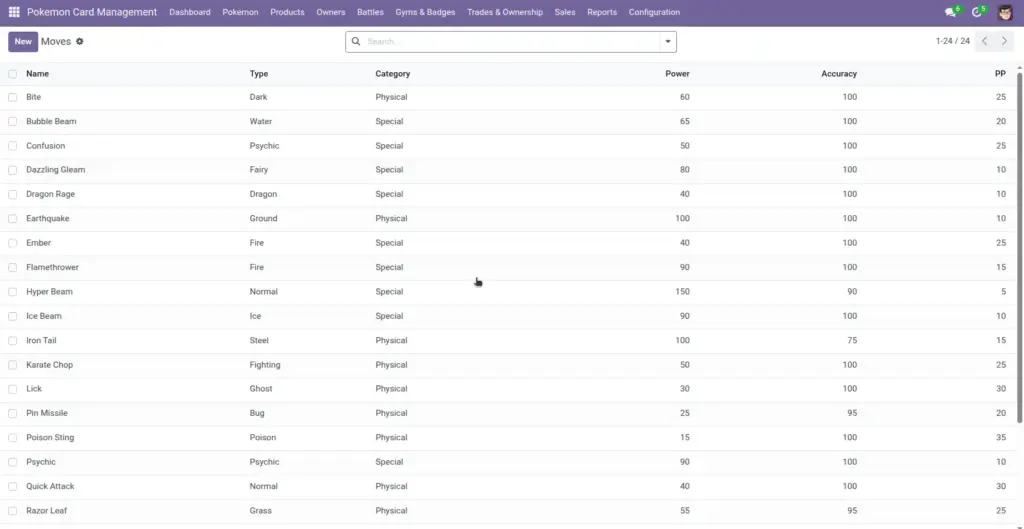Image resolution: width=1024 pixels, height=529 pixels.
Task: Tick the select-all checkbox in header
Action: [12, 74]
